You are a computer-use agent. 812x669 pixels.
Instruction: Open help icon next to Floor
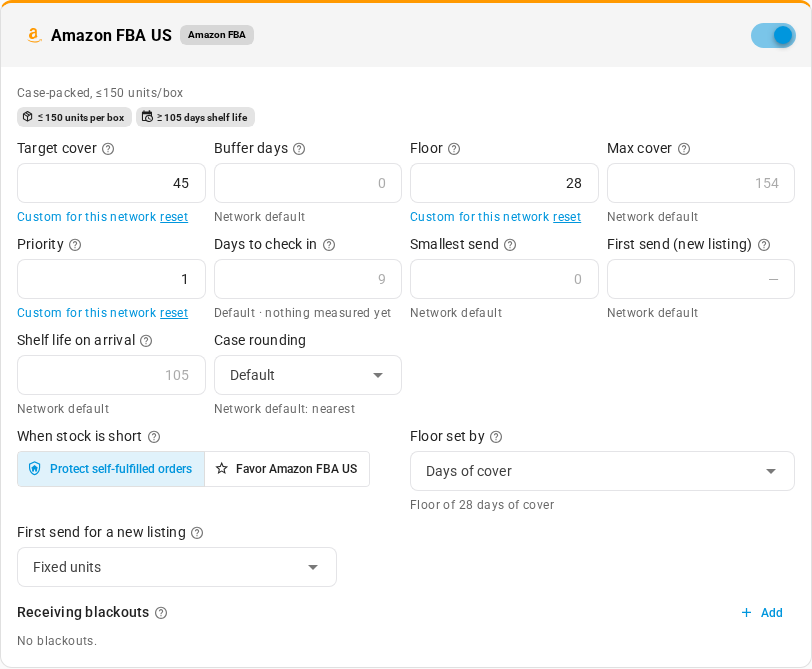click(x=454, y=149)
